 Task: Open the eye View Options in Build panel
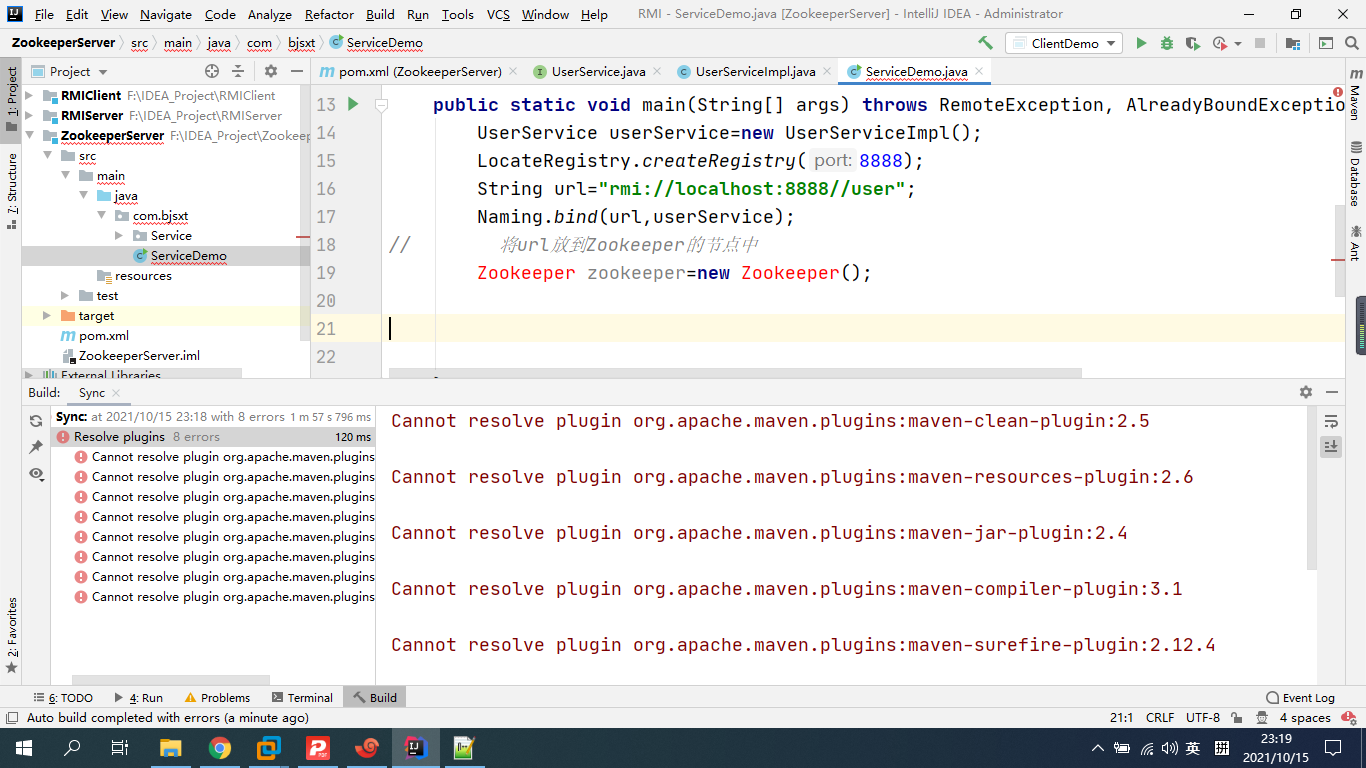pos(36,473)
